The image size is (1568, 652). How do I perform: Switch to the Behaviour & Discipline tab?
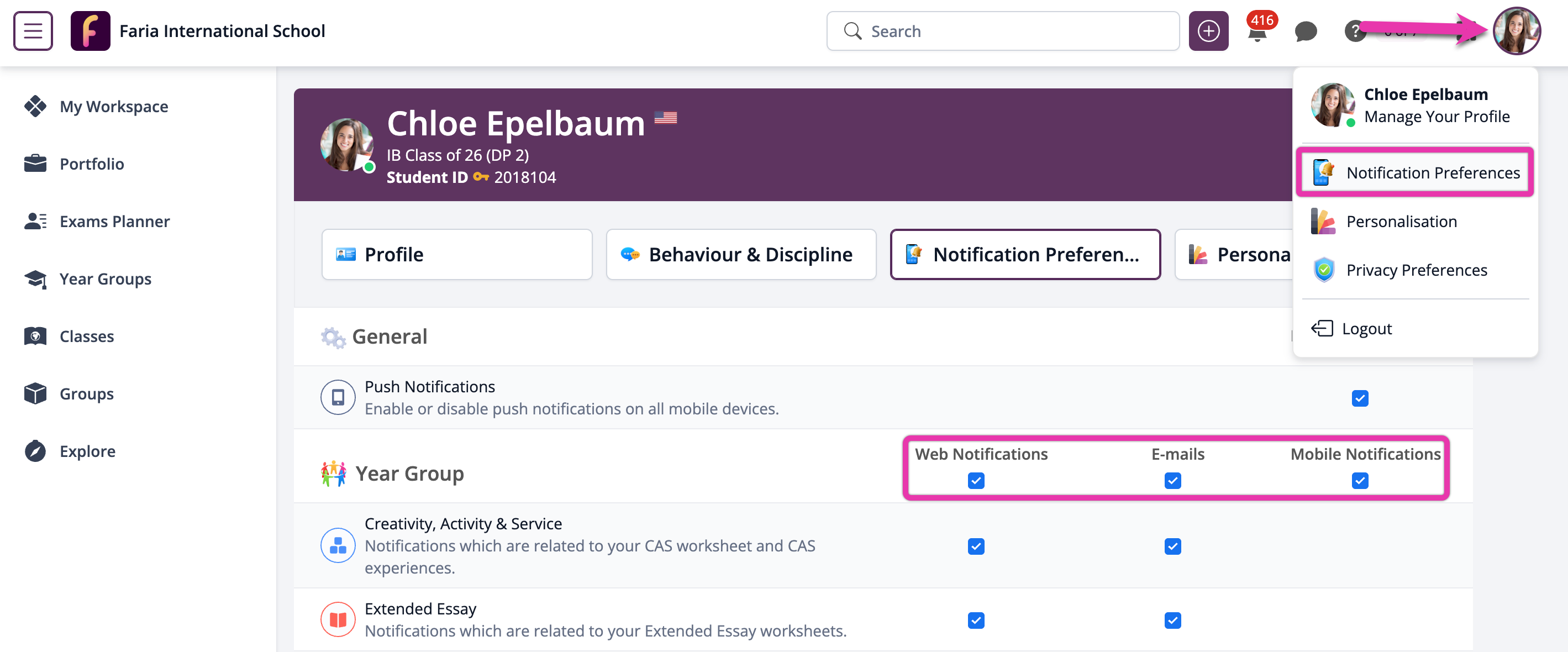741,255
